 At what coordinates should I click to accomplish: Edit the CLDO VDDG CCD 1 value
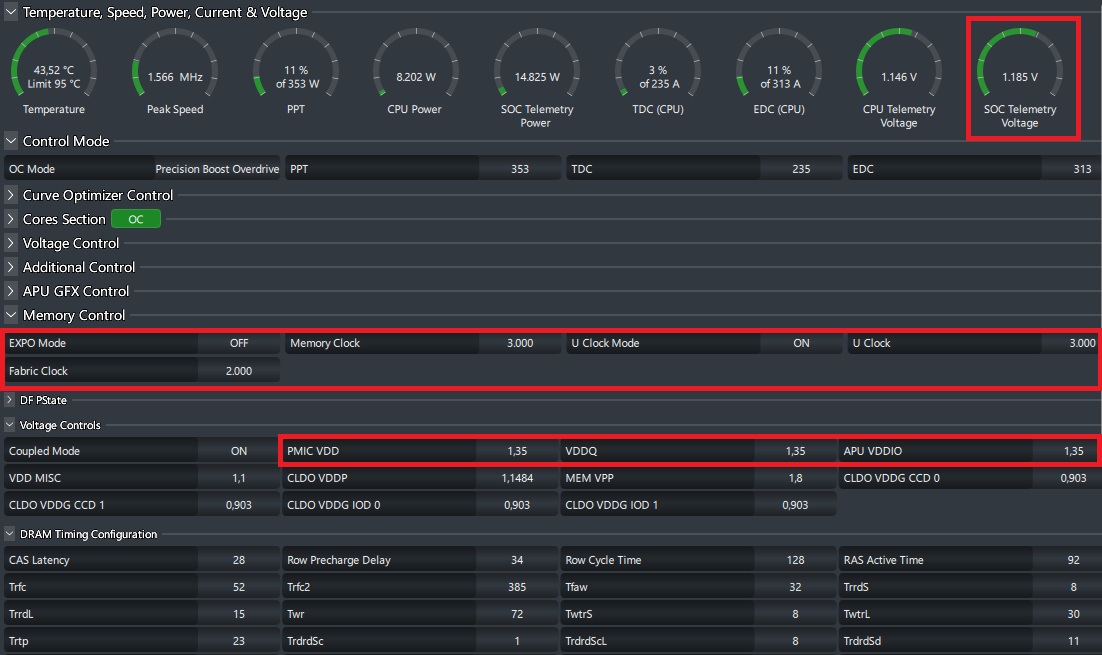pos(239,505)
